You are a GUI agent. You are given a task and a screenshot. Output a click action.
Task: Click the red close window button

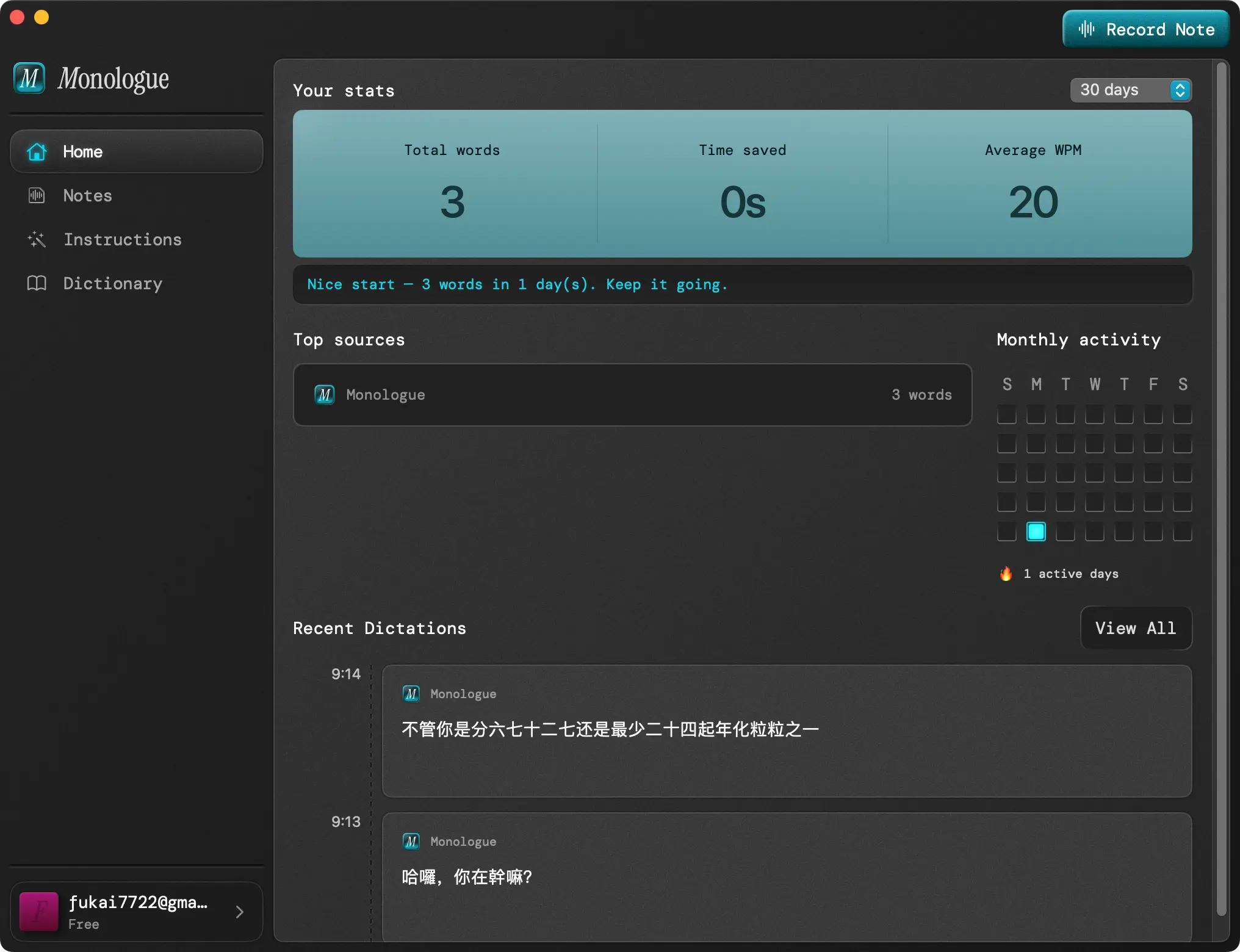17,17
